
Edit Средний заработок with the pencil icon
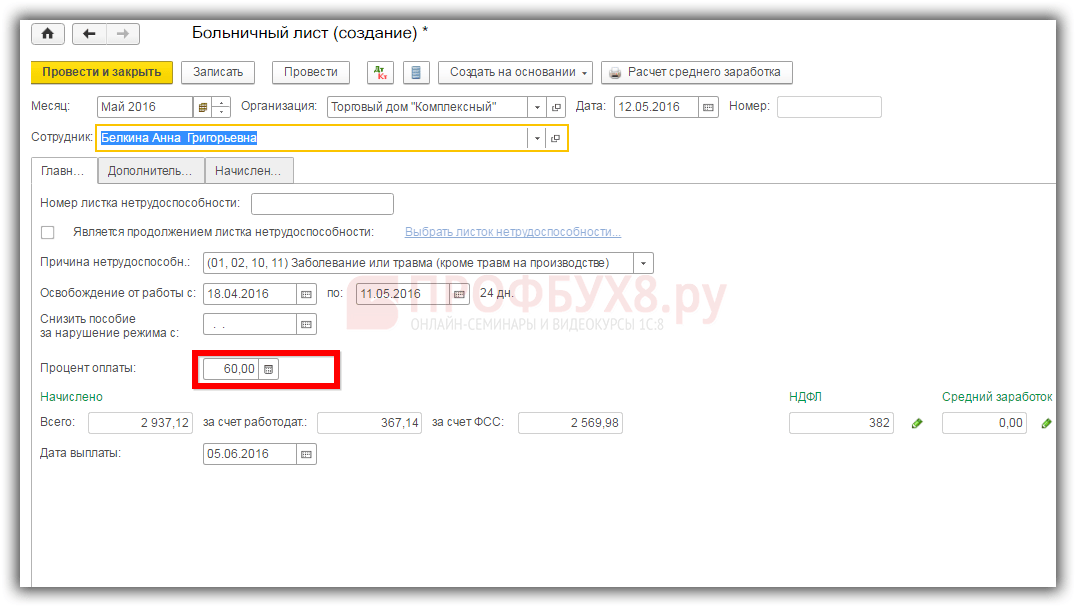(x=1046, y=423)
